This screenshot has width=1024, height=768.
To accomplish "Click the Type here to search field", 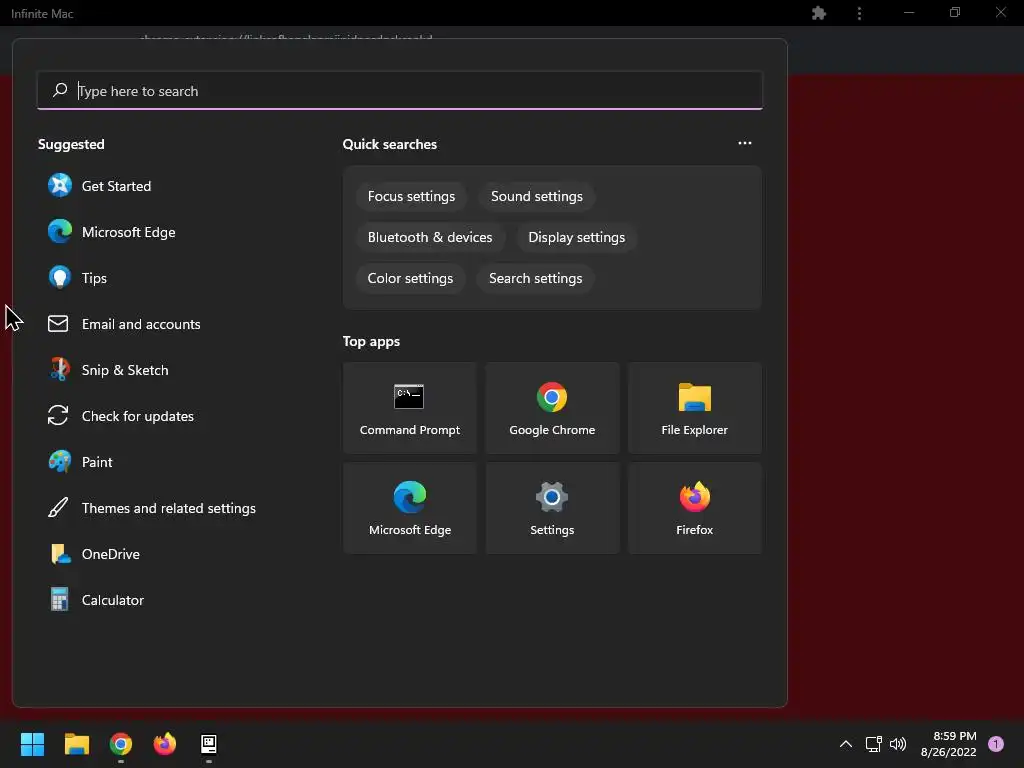I will tap(400, 91).
